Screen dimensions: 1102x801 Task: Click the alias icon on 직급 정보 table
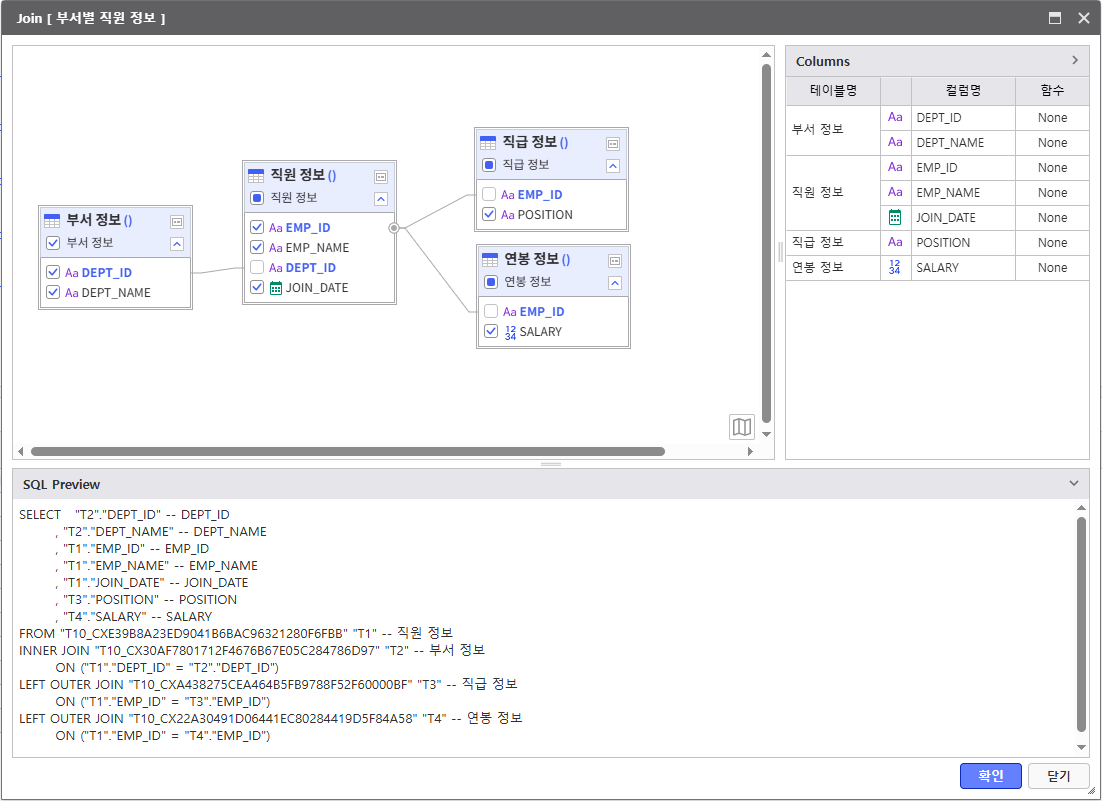(613, 143)
